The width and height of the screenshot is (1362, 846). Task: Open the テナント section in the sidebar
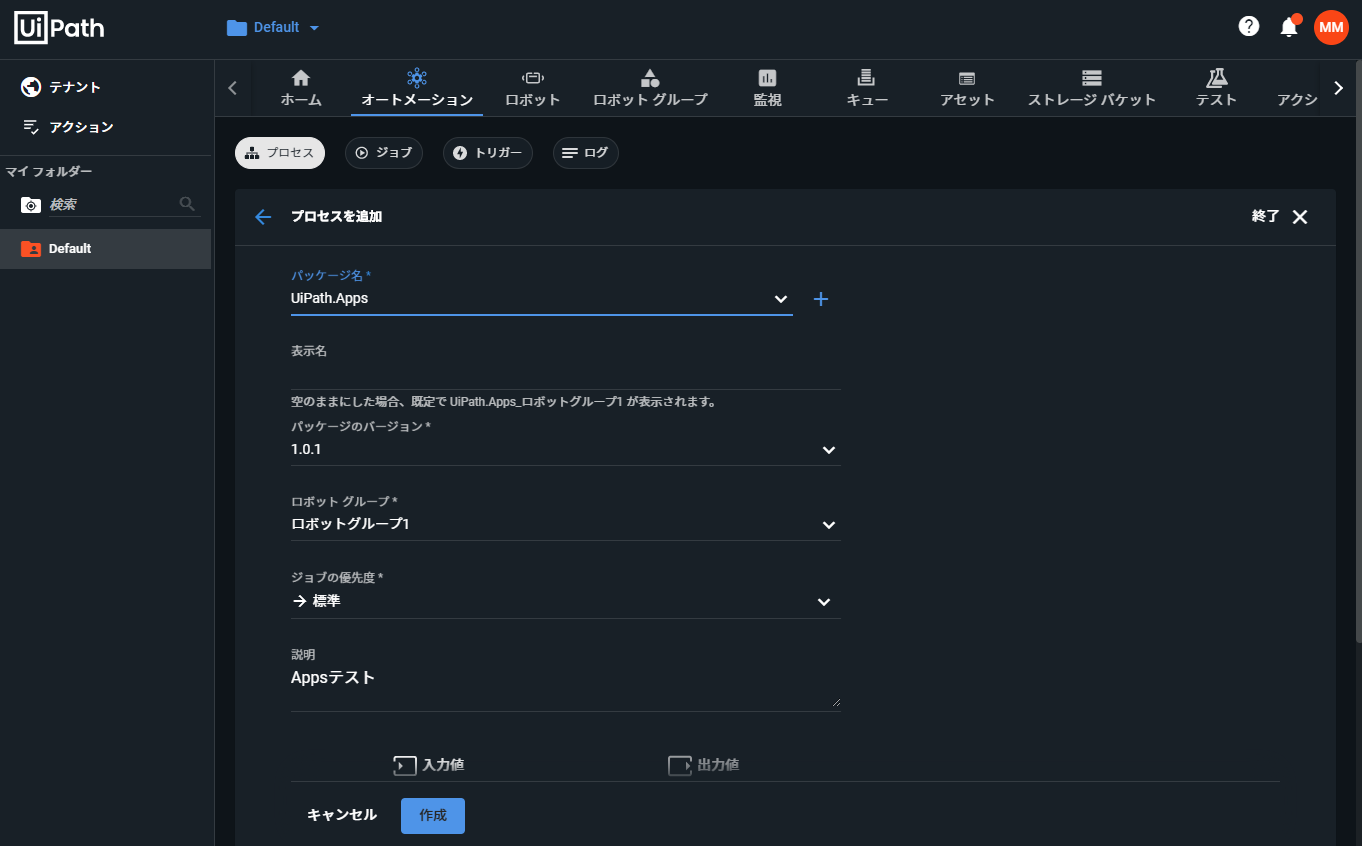[61, 87]
